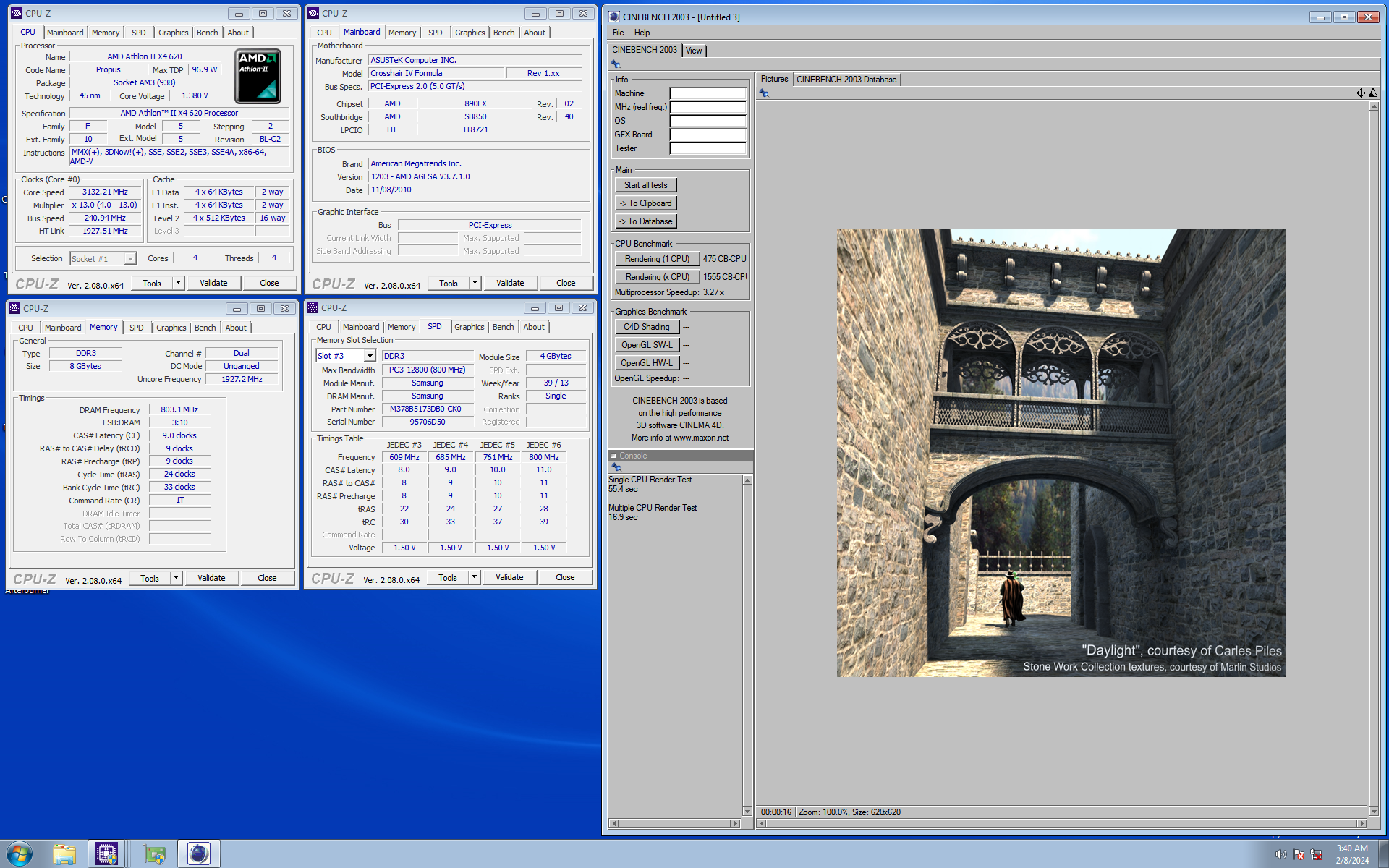Click the circuit-board taskbar icon
The width and height of the screenshot is (1389, 868).
155,854
